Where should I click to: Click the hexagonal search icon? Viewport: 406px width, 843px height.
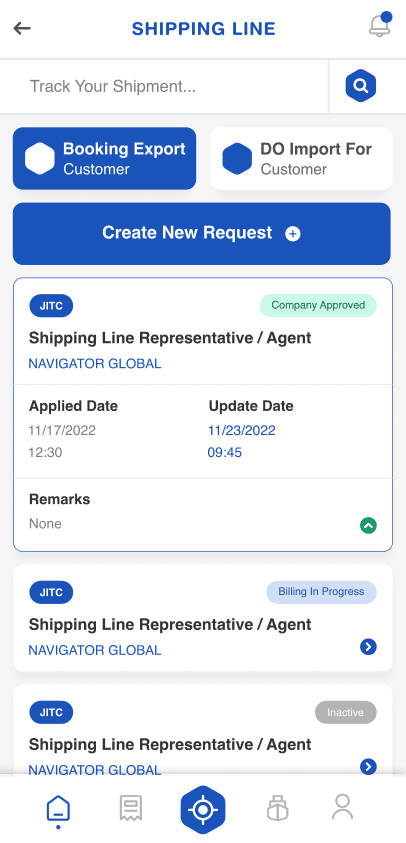click(360, 85)
